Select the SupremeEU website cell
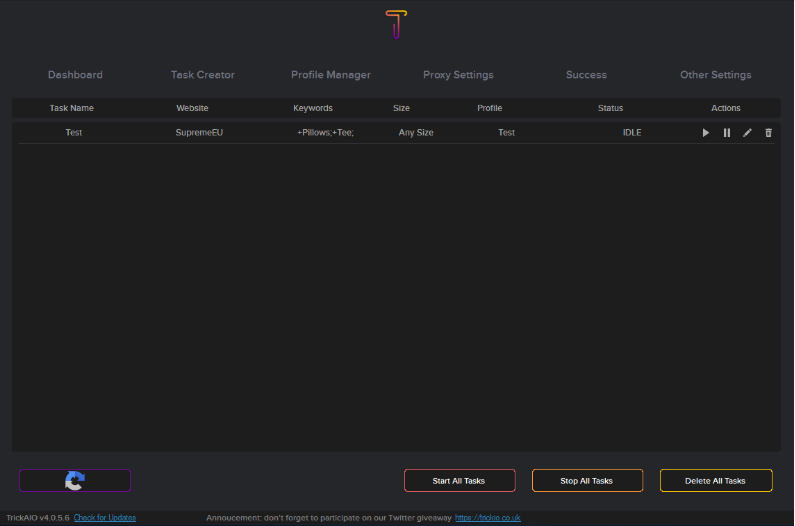The image size is (795, 526). 199,132
